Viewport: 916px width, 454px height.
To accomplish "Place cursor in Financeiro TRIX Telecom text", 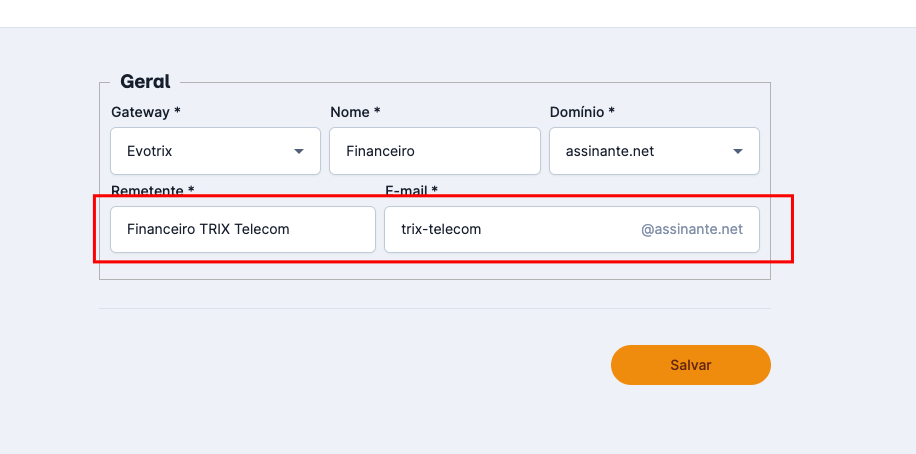I will click(x=208, y=229).
